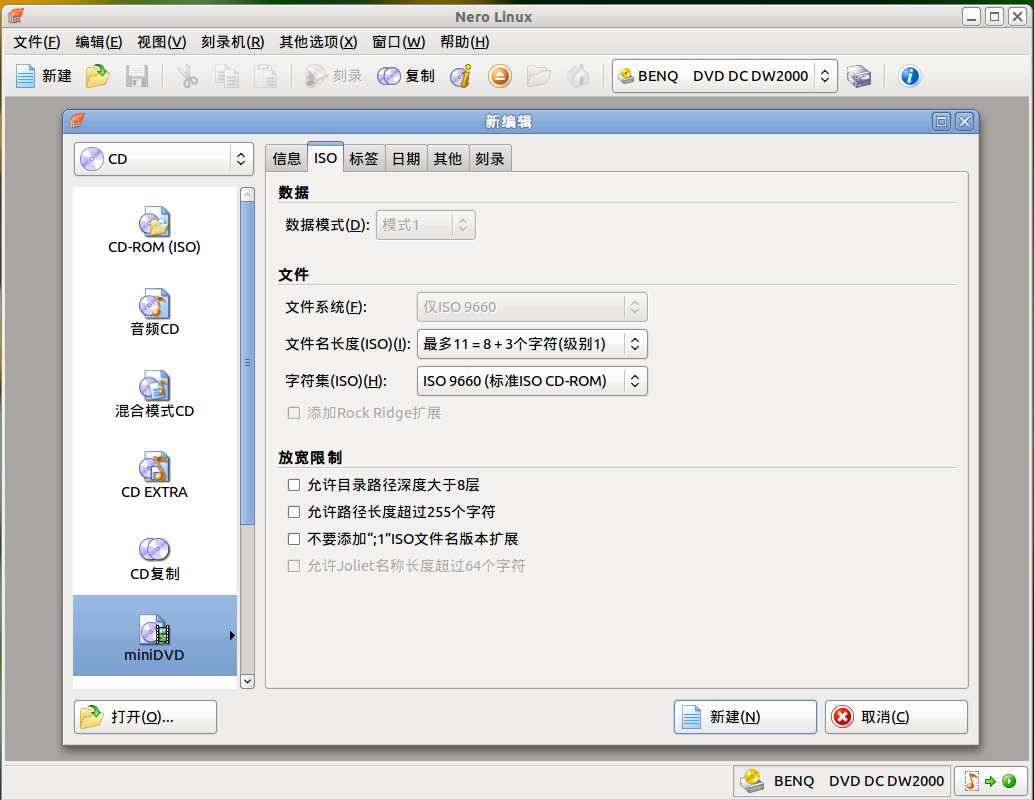Viewport: 1034px width, 800px height.
Task: Click the greyed folder icon in toolbar
Action: click(x=539, y=77)
